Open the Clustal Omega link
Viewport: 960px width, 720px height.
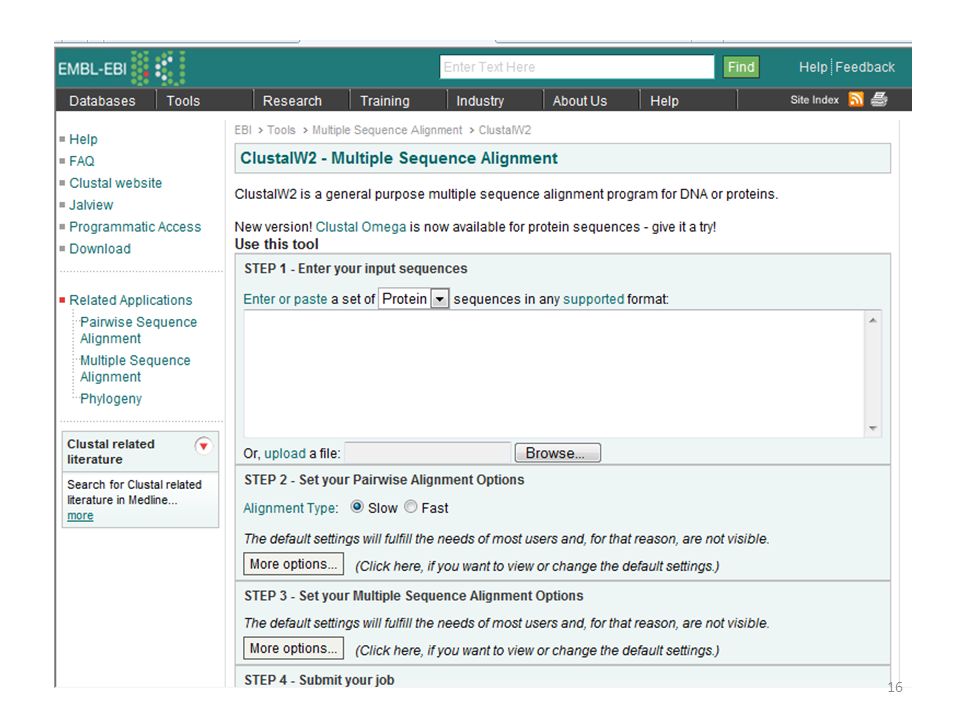click(x=361, y=227)
